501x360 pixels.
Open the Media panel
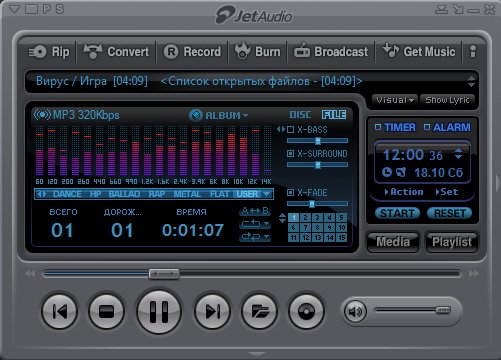pos(393,242)
